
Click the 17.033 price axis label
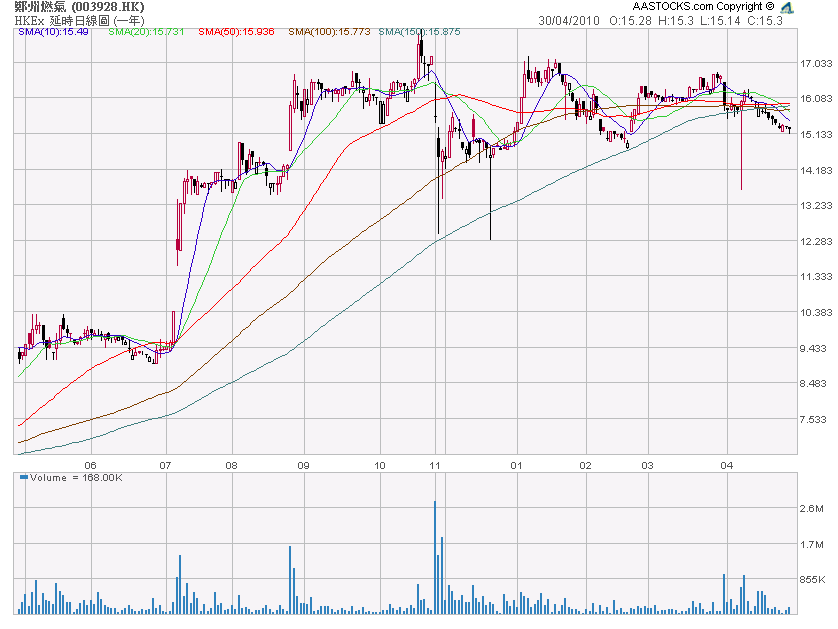point(816,64)
